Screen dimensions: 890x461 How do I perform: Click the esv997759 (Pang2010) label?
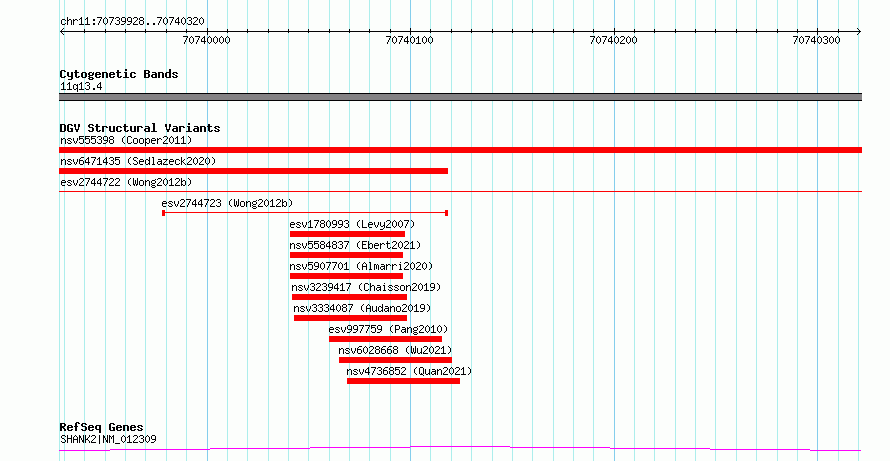pyautogui.click(x=388, y=329)
